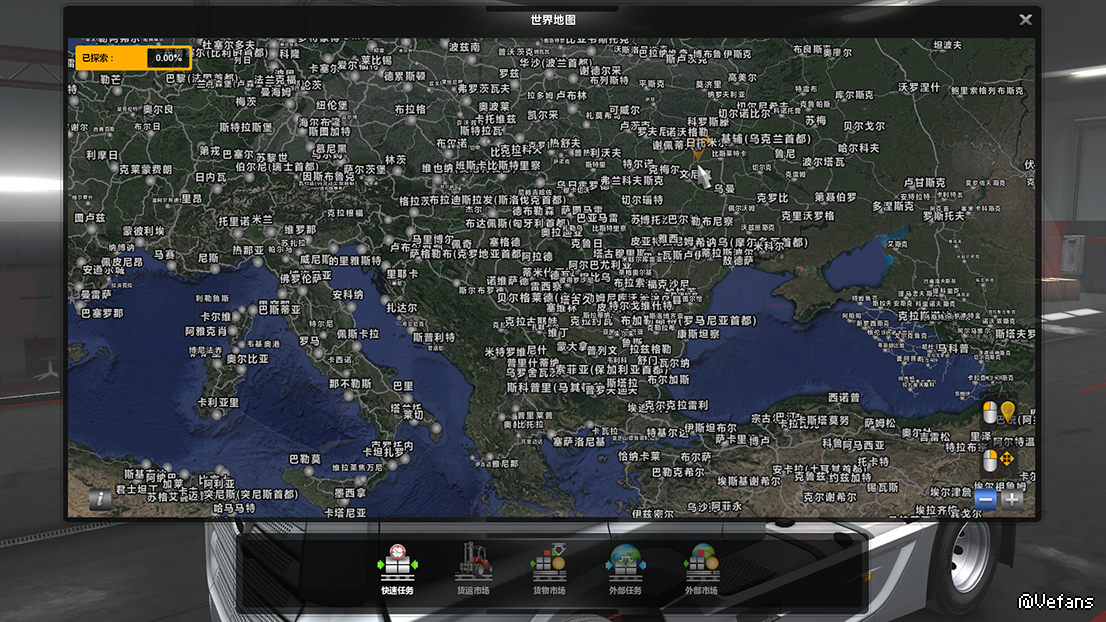Screen dimensions: 1106x622
Task: Zoom in the map with plus button
Action: [x=1012, y=499]
